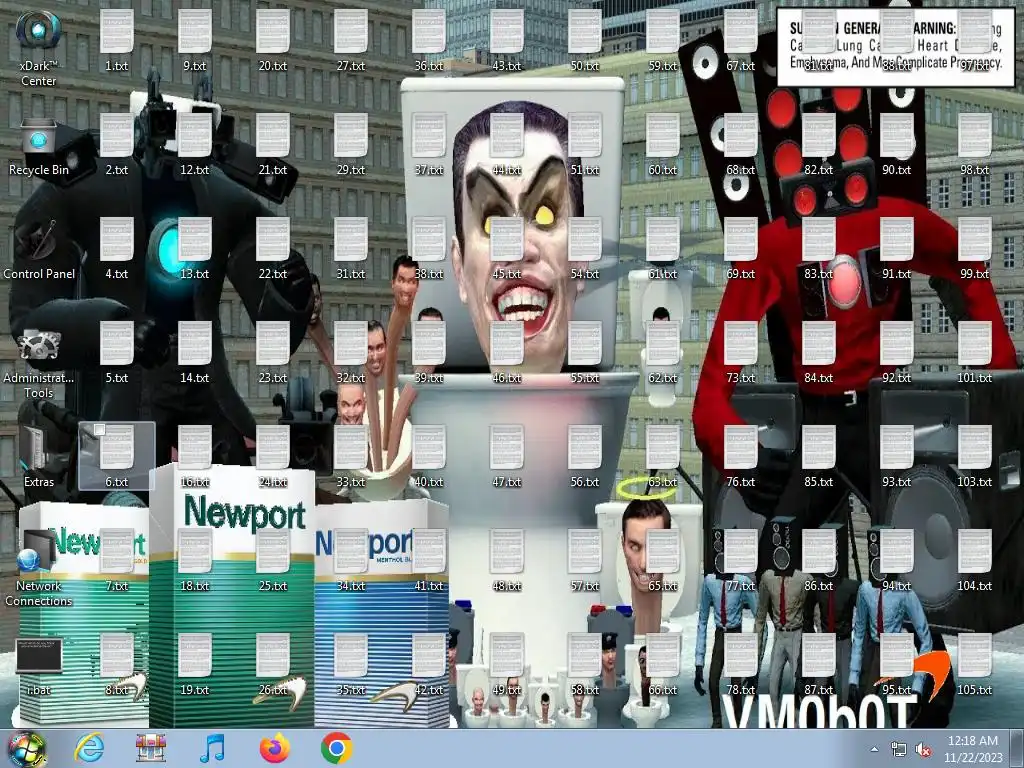Show hidden tray icons arrow

[x=874, y=749]
